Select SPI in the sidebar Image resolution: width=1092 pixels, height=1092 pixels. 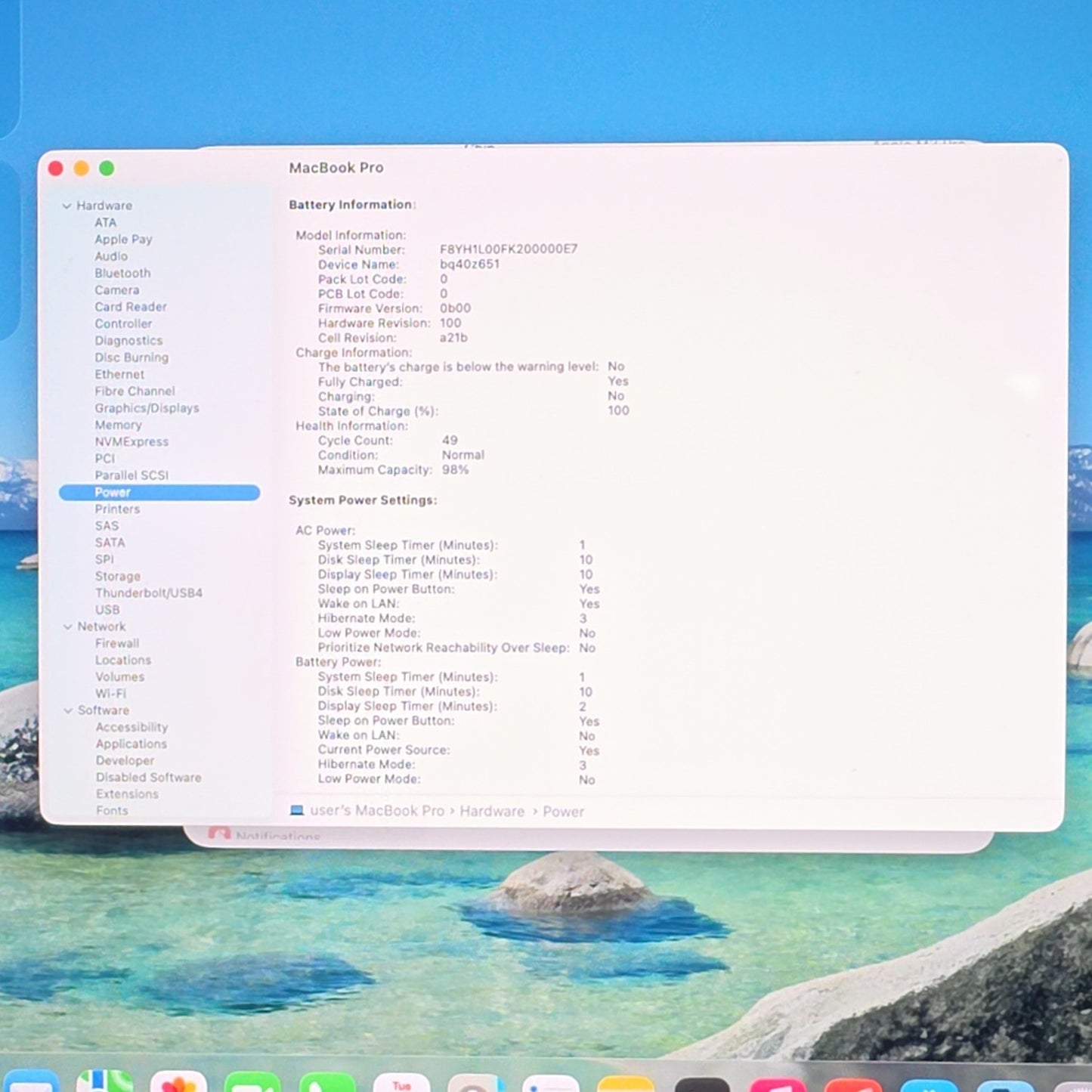click(x=104, y=559)
